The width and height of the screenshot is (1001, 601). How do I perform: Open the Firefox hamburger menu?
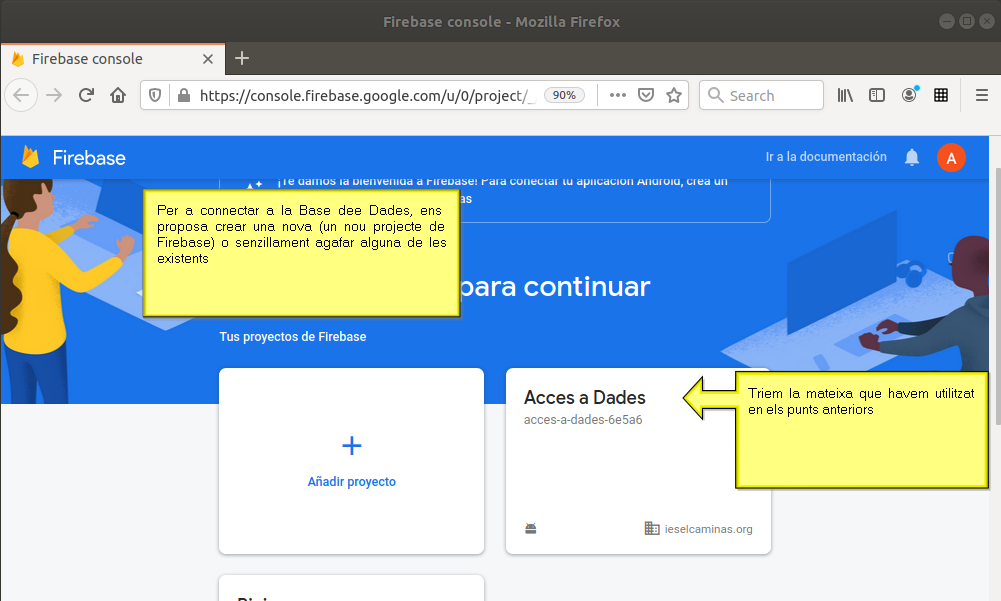pos(982,95)
